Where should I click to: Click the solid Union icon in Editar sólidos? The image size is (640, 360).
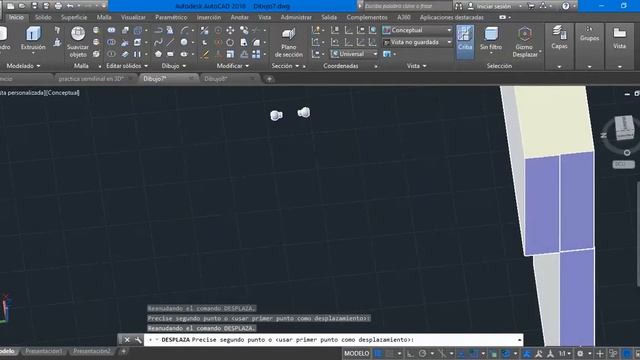(111, 30)
